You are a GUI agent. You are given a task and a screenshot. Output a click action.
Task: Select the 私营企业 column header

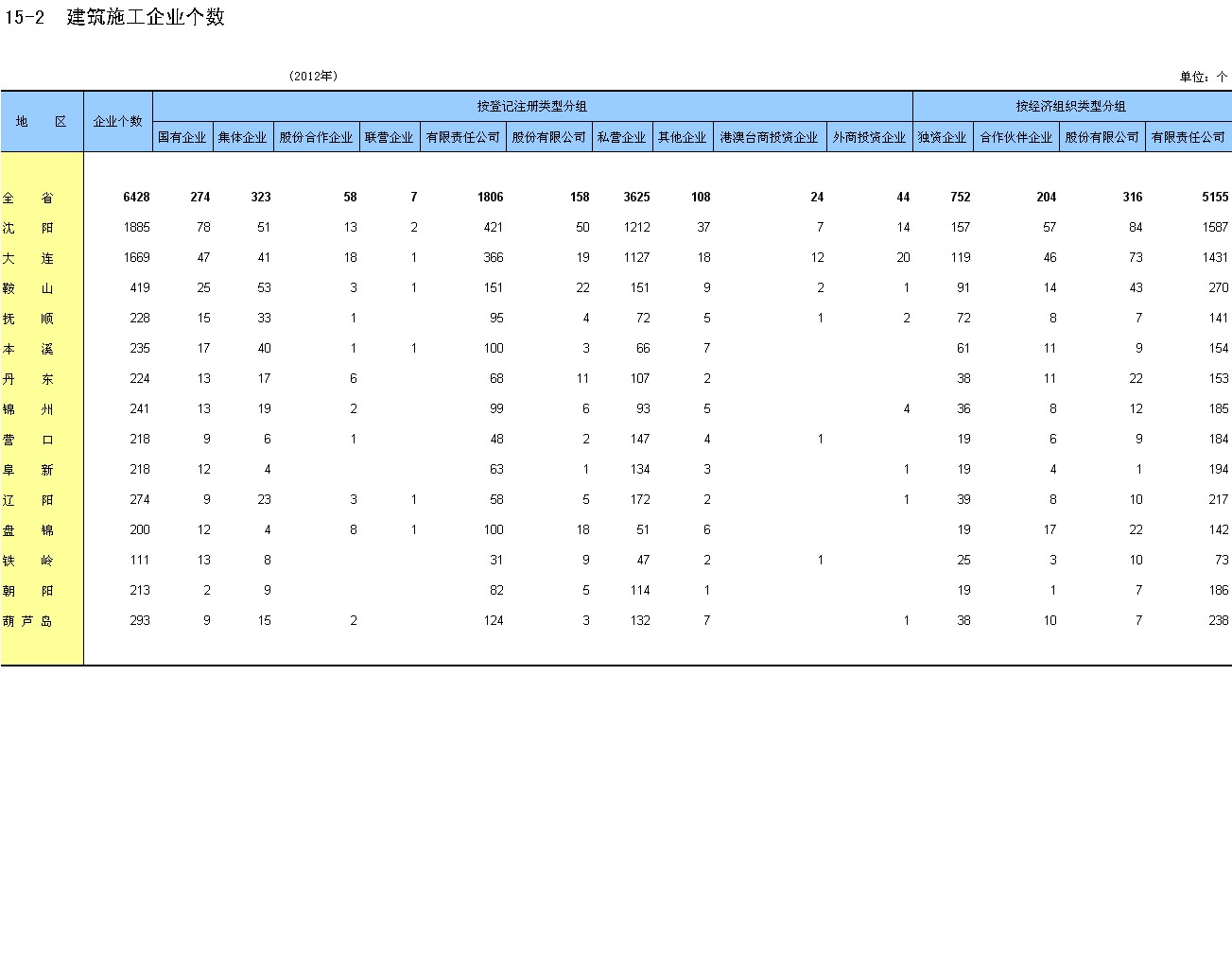coord(622,137)
